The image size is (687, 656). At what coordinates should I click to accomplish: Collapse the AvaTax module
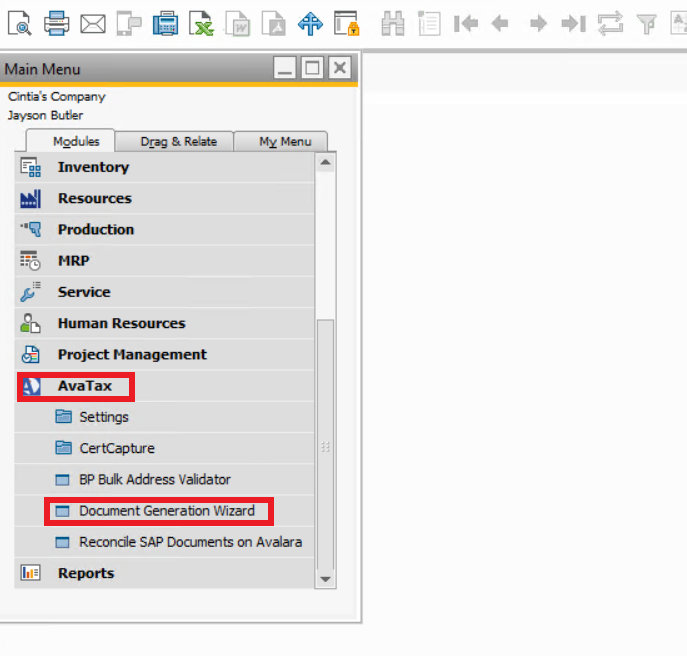(x=165, y=386)
